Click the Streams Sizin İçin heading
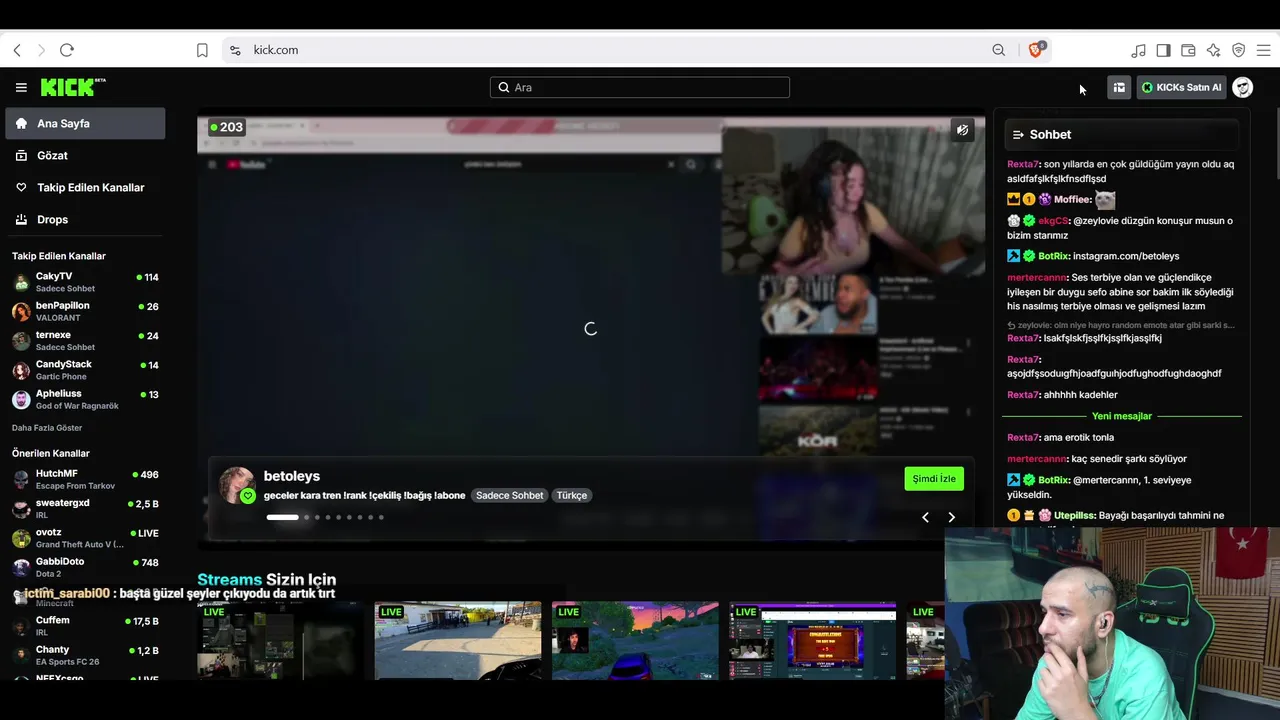Screen dimensions: 1280x720 point(267,580)
